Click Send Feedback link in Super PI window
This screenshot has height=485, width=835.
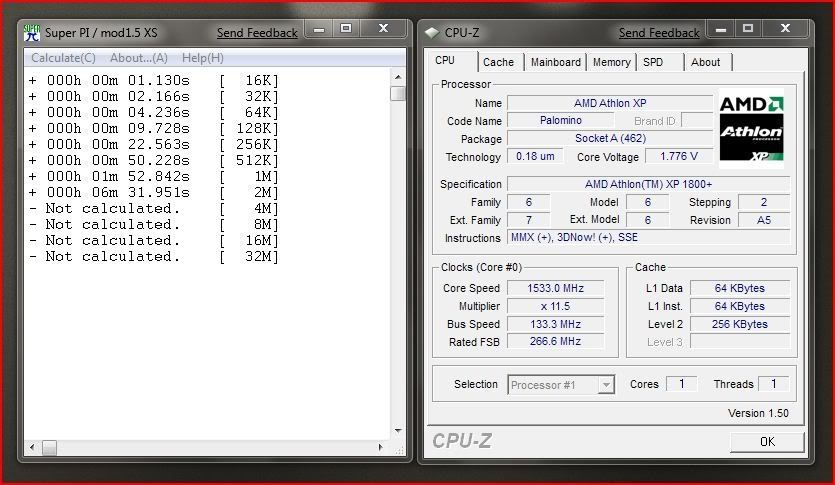point(257,33)
